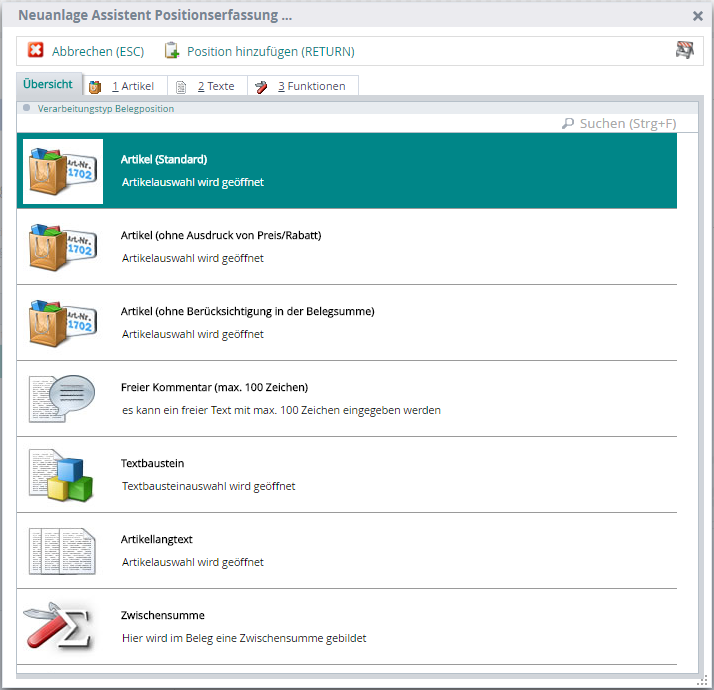714x690 pixels.
Task: Click the red Abbrechen cancel icon
Action: pyautogui.click(x=36, y=51)
